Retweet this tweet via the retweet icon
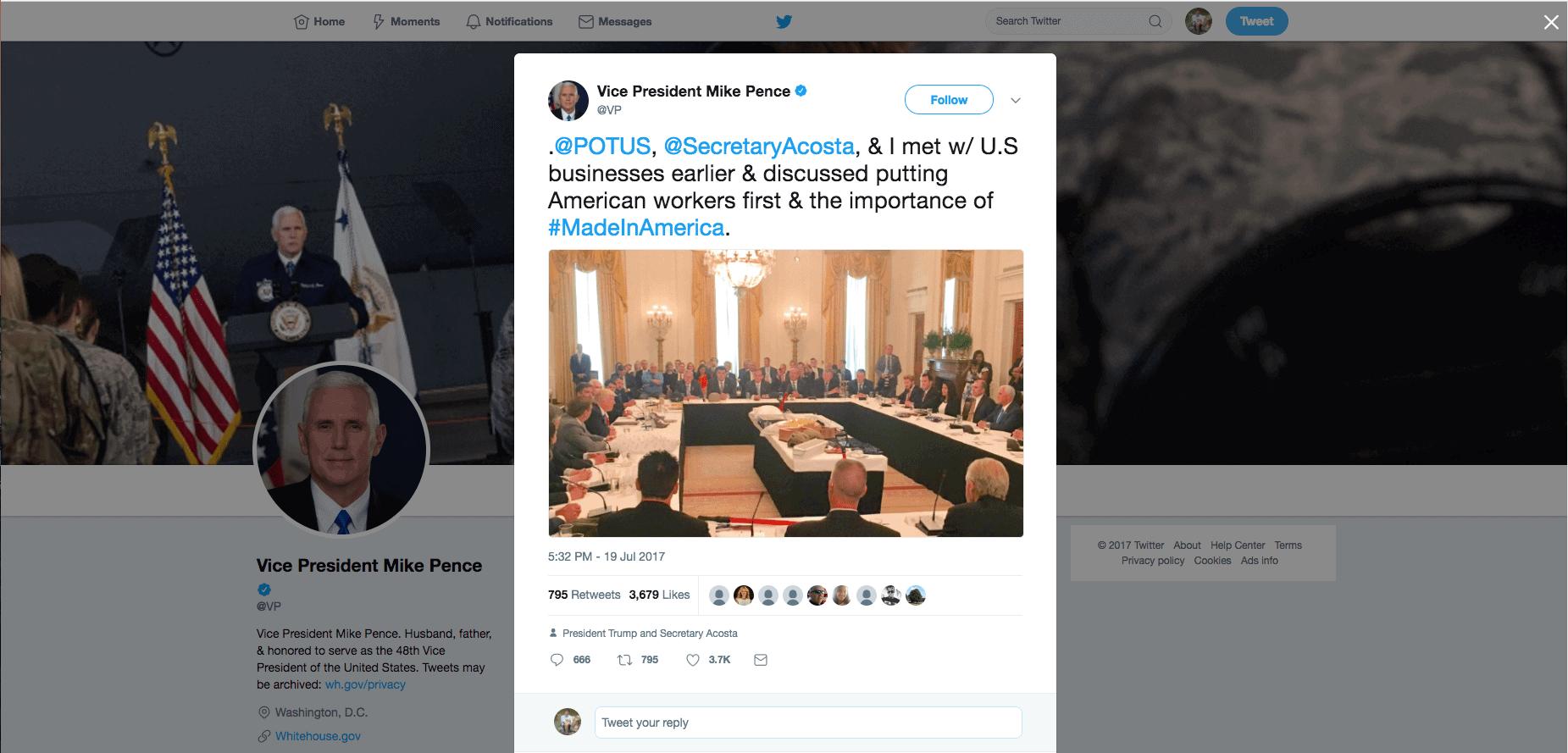Screen dimensions: 1568x753 625,660
